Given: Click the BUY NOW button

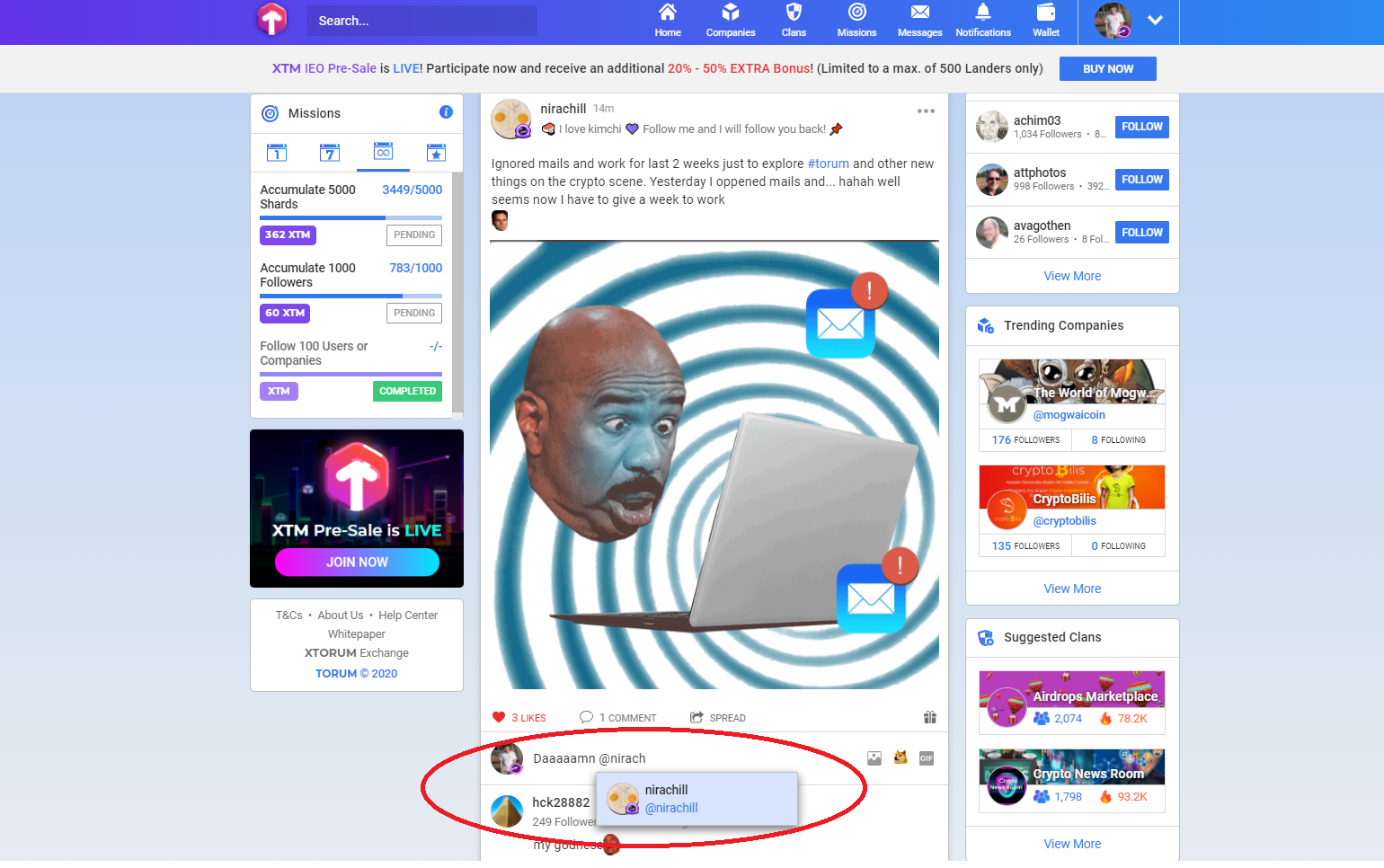Looking at the screenshot, I should tap(1107, 68).
